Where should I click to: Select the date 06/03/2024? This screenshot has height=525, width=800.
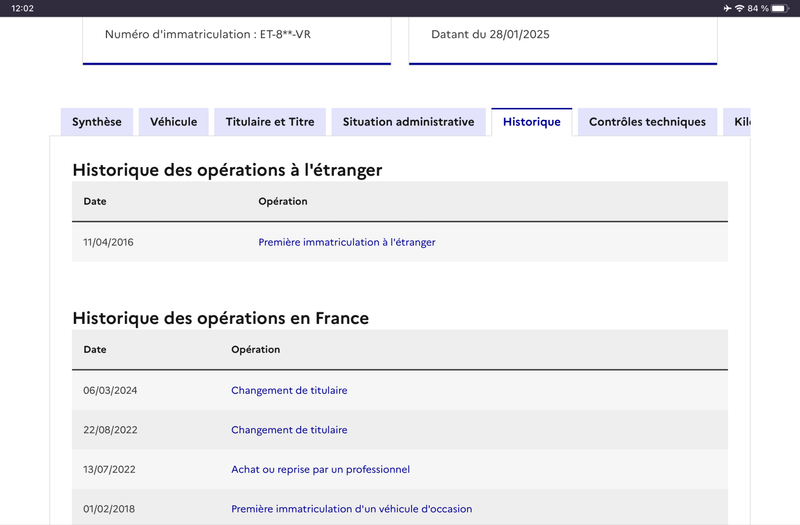pyautogui.click(x=110, y=390)
